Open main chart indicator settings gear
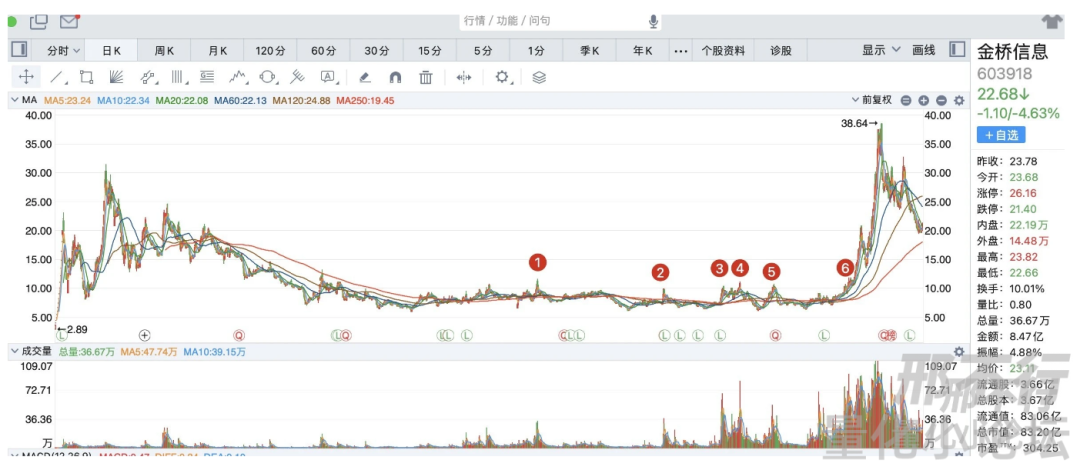 [x=959, y=101]
